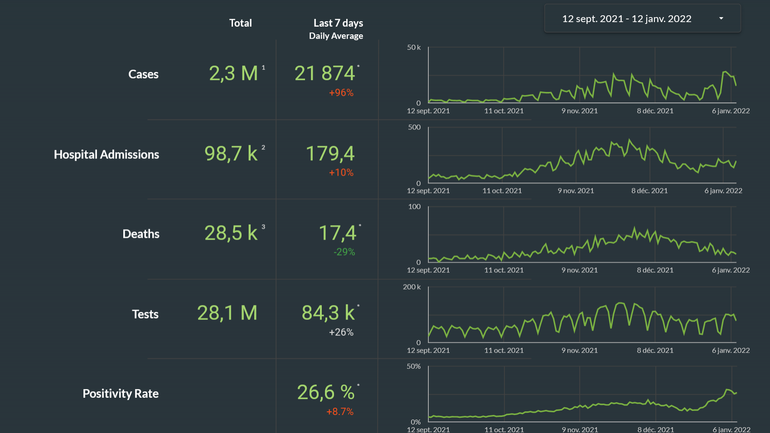
Task: Select the Deaths row label
Action: [x=140, y=234]
